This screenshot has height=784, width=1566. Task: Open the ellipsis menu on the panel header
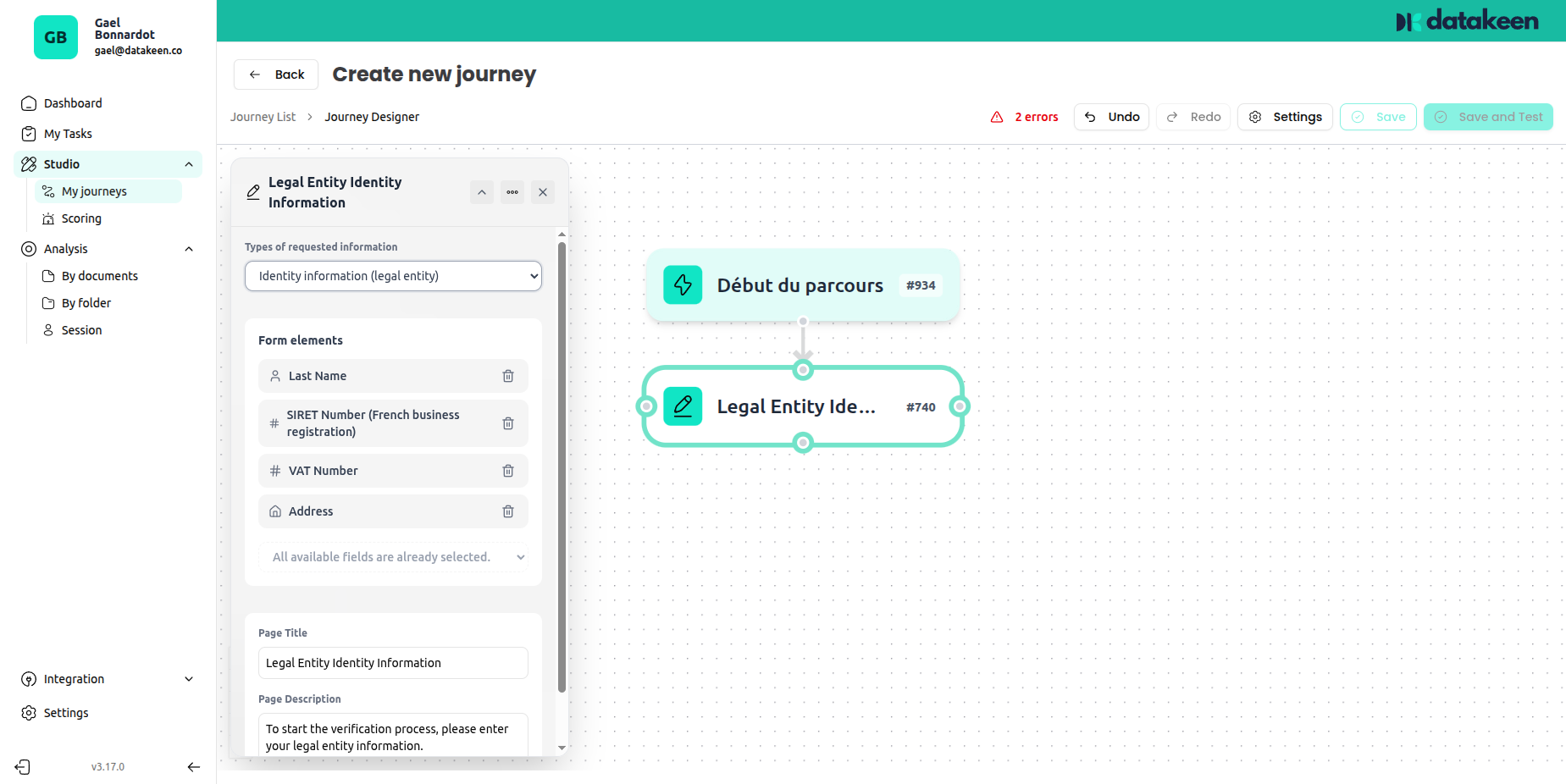pos(512,192)
